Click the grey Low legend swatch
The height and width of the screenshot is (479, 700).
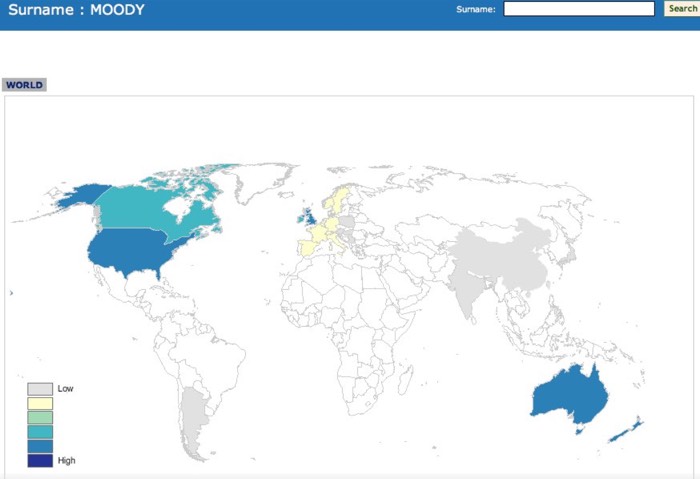(40, 388)
